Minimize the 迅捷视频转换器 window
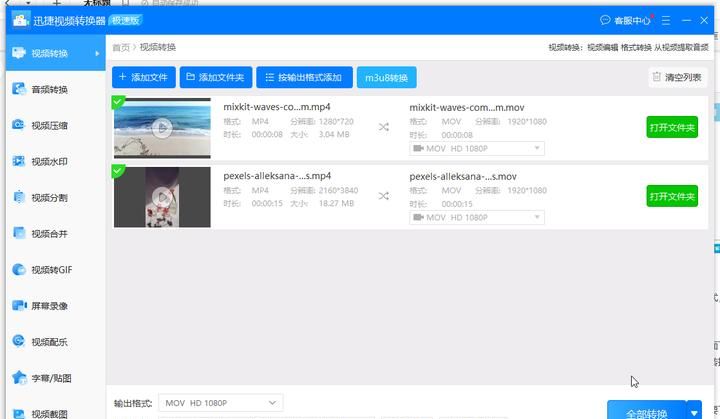The image size is (720, 419). [686, 20]
